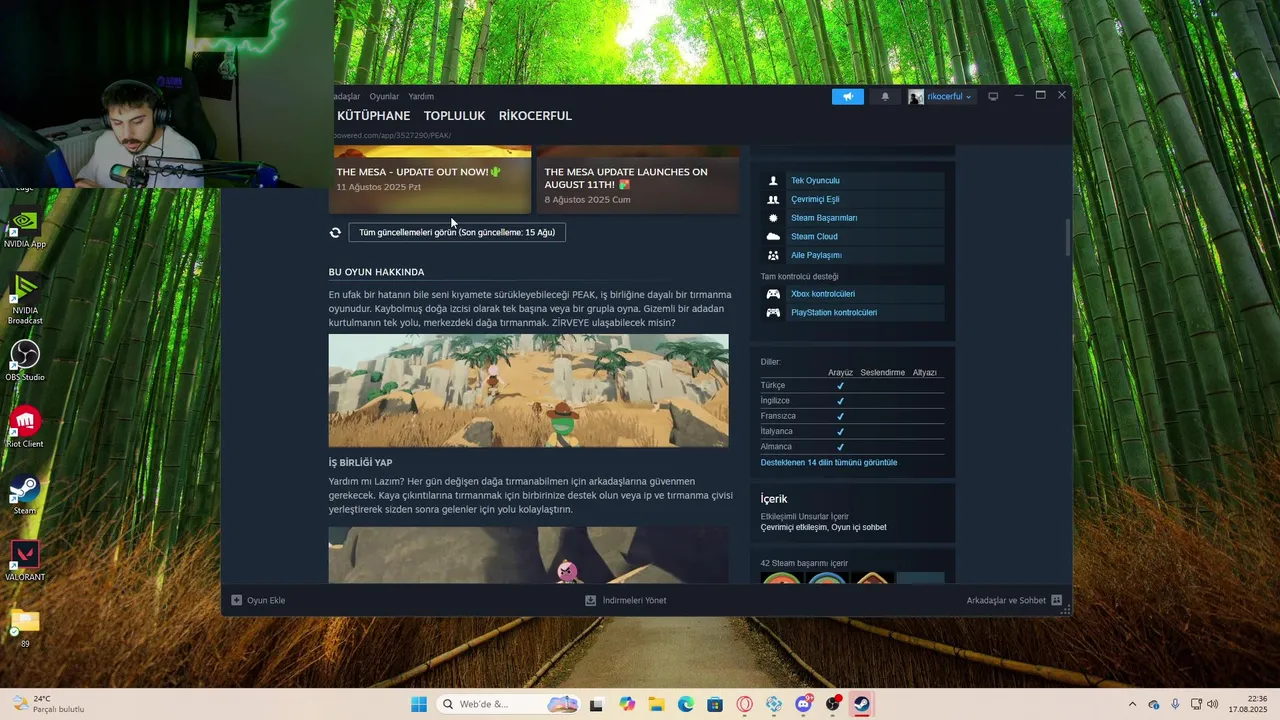Click the pink-haired climber image below İŞ BİRLİĞİ YAP
Screen dimensions: 1280x720
[x=528, y=555]
